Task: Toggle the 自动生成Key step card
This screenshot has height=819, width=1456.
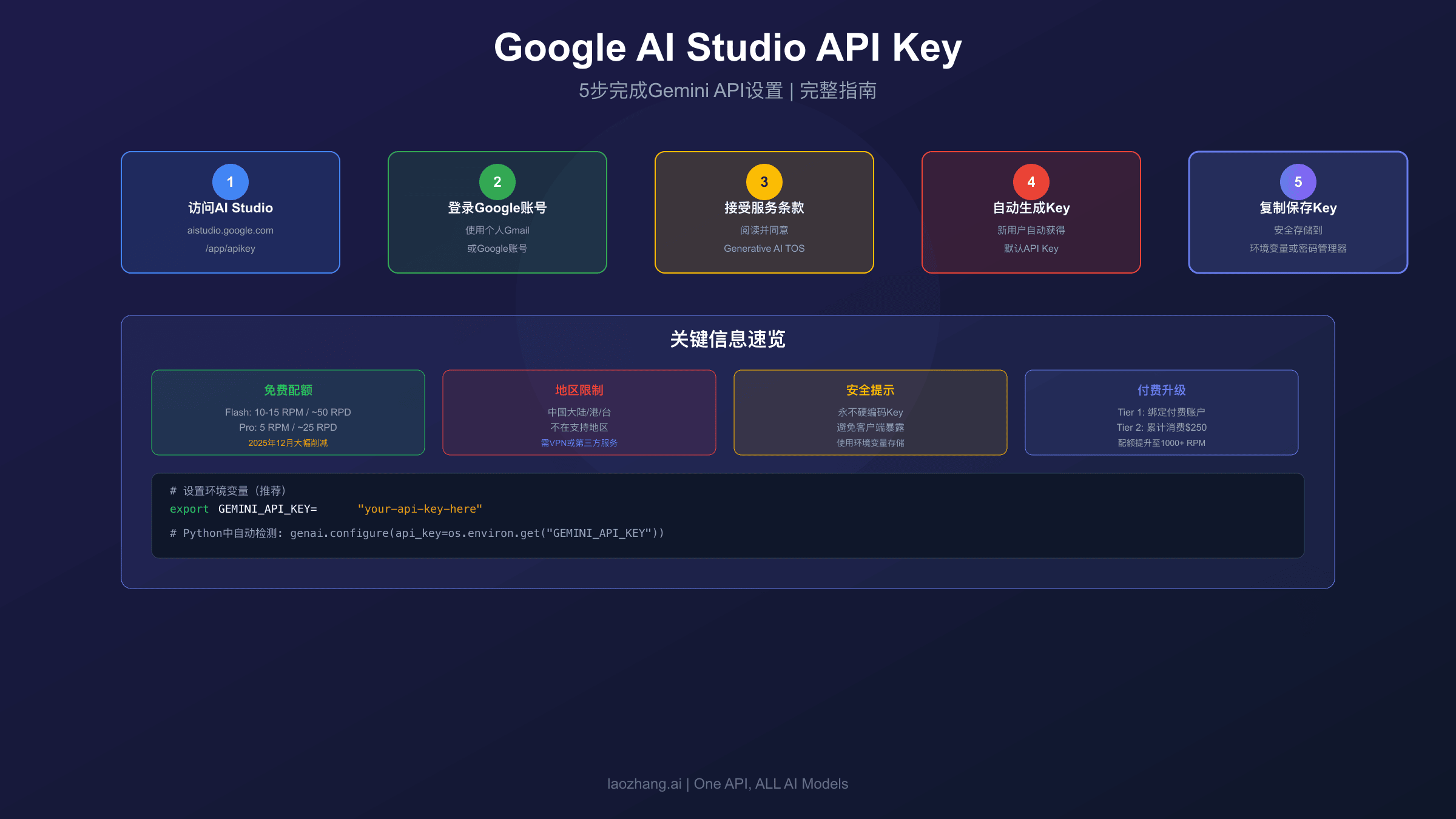Action: click(x=1031, y=212)
